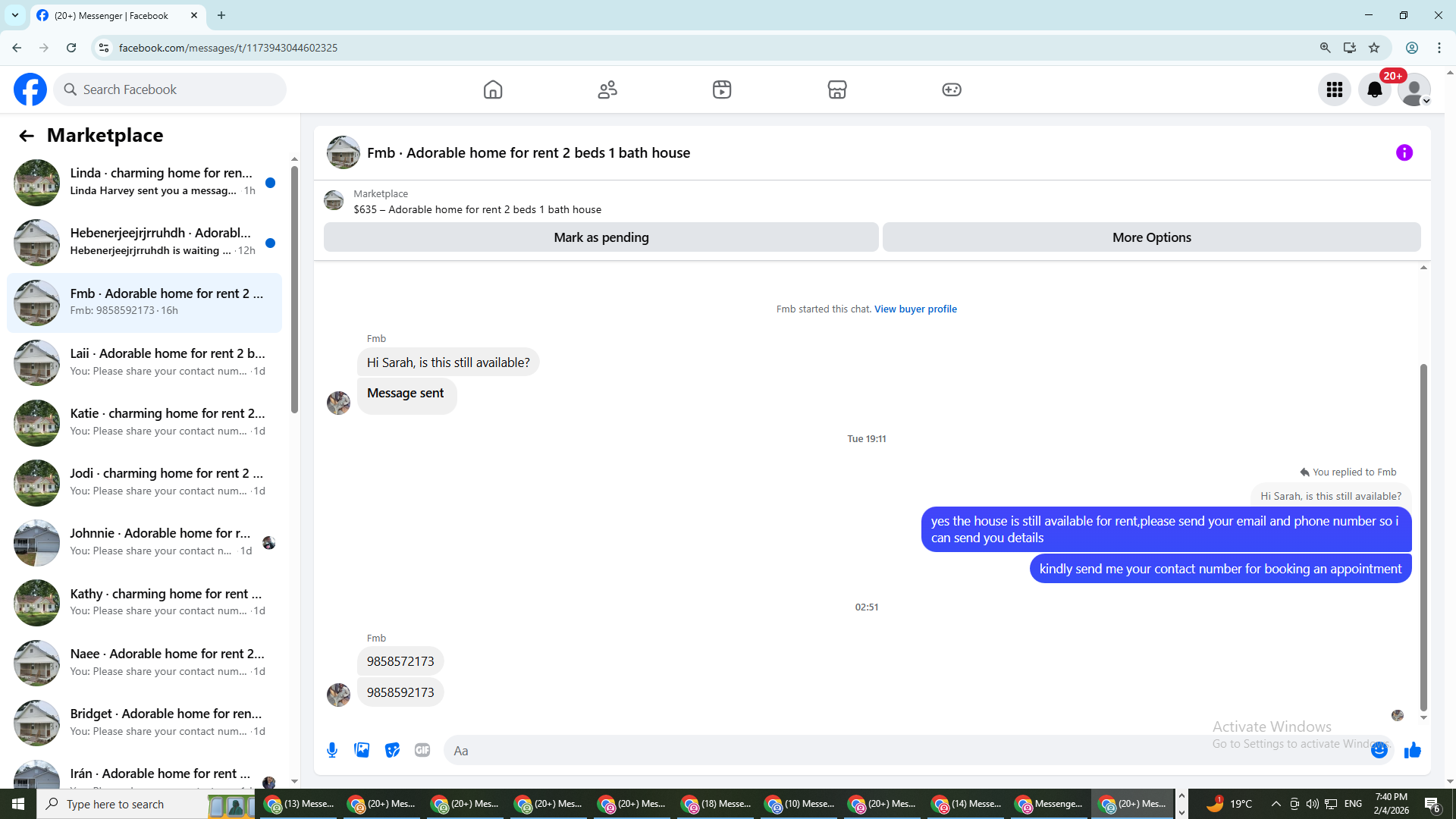Click Mark as pending button
Screen dimensions: 1456x819
coord(601,237)
